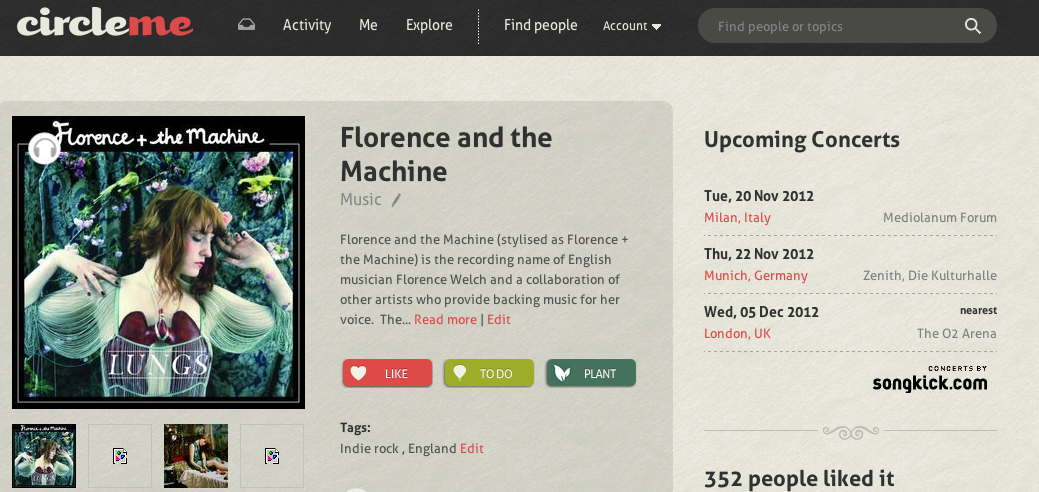
Task: Click the search magnifier icon
Action: pyautogui.click(x=972, y=27)
